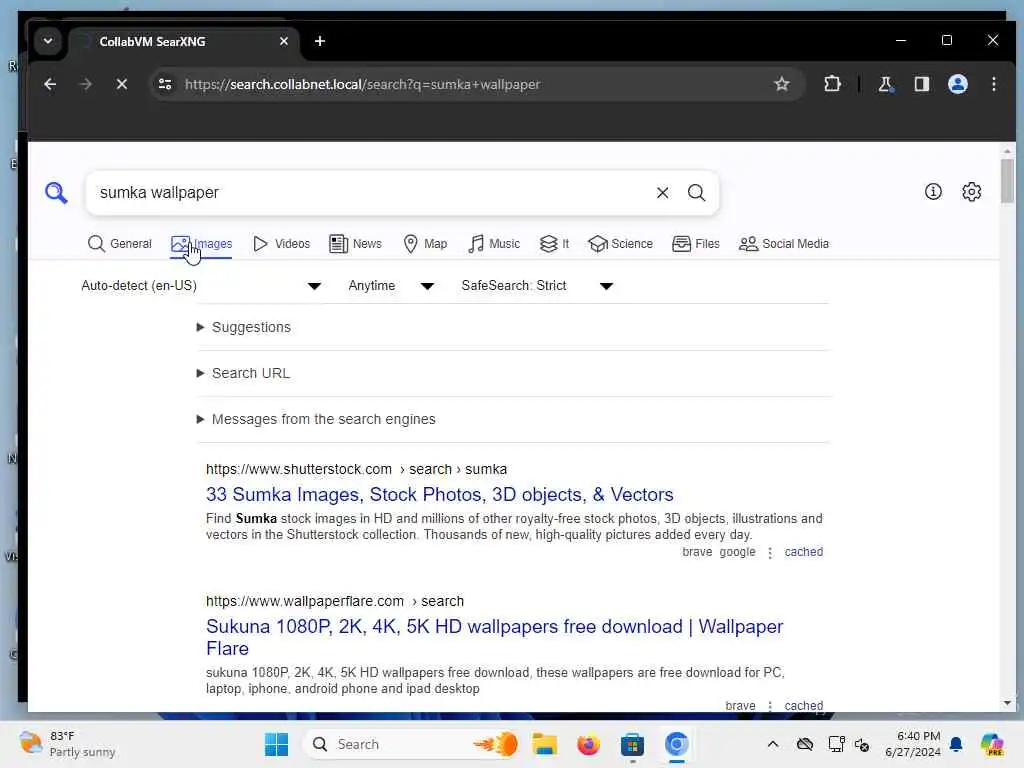The image size is (1024, 768).
Task: Switch to the Videos category tab
Action: tap(281, 244)
